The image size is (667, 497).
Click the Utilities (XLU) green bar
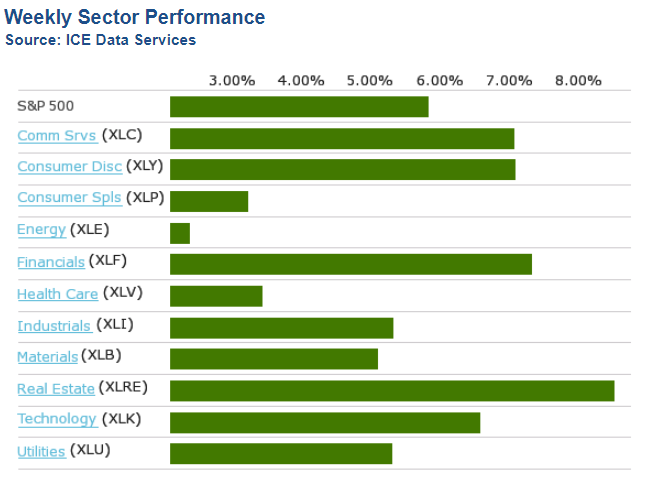click(281, 454)
